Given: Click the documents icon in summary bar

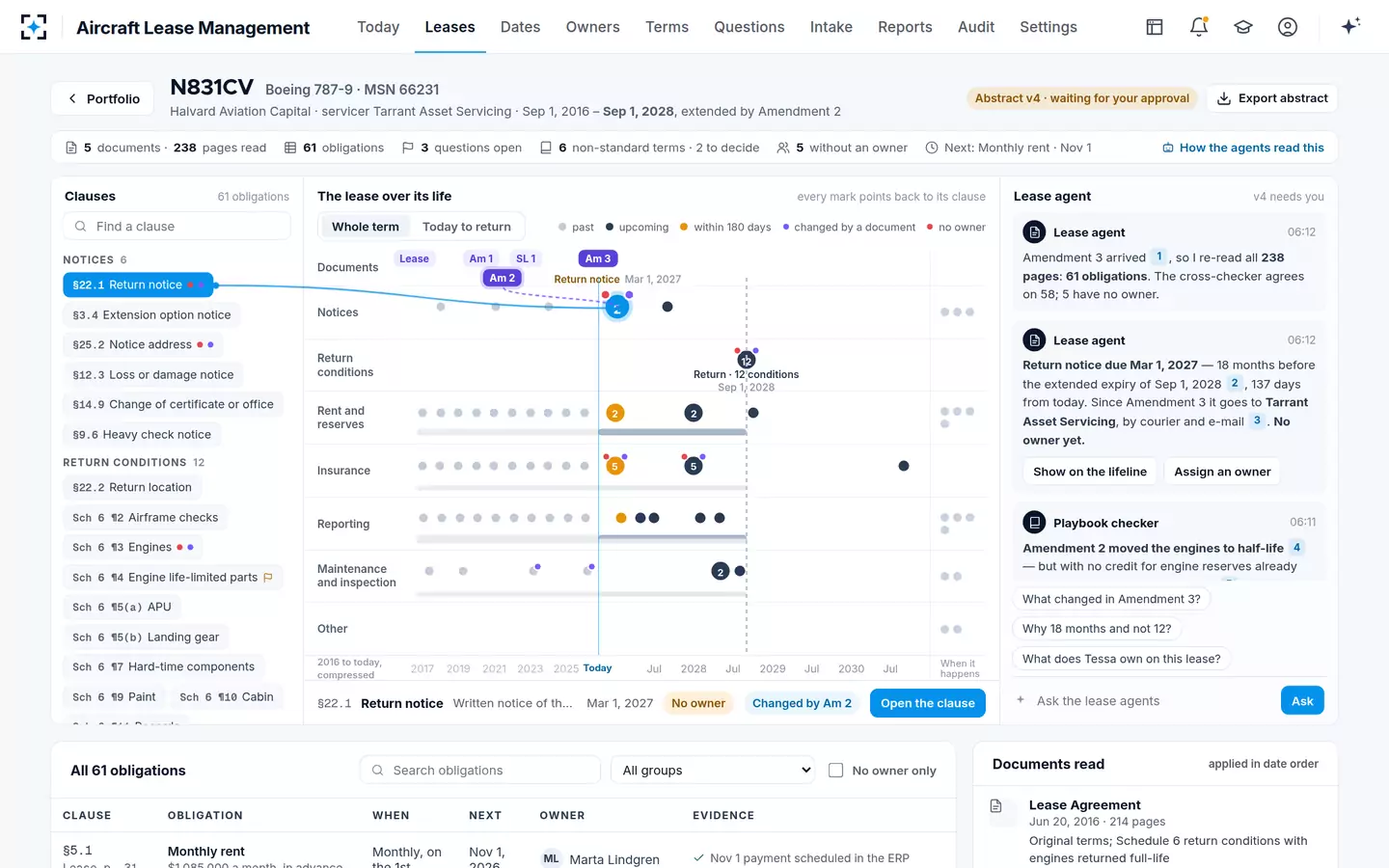Looking at the screenshot, I should pos(71,148).
